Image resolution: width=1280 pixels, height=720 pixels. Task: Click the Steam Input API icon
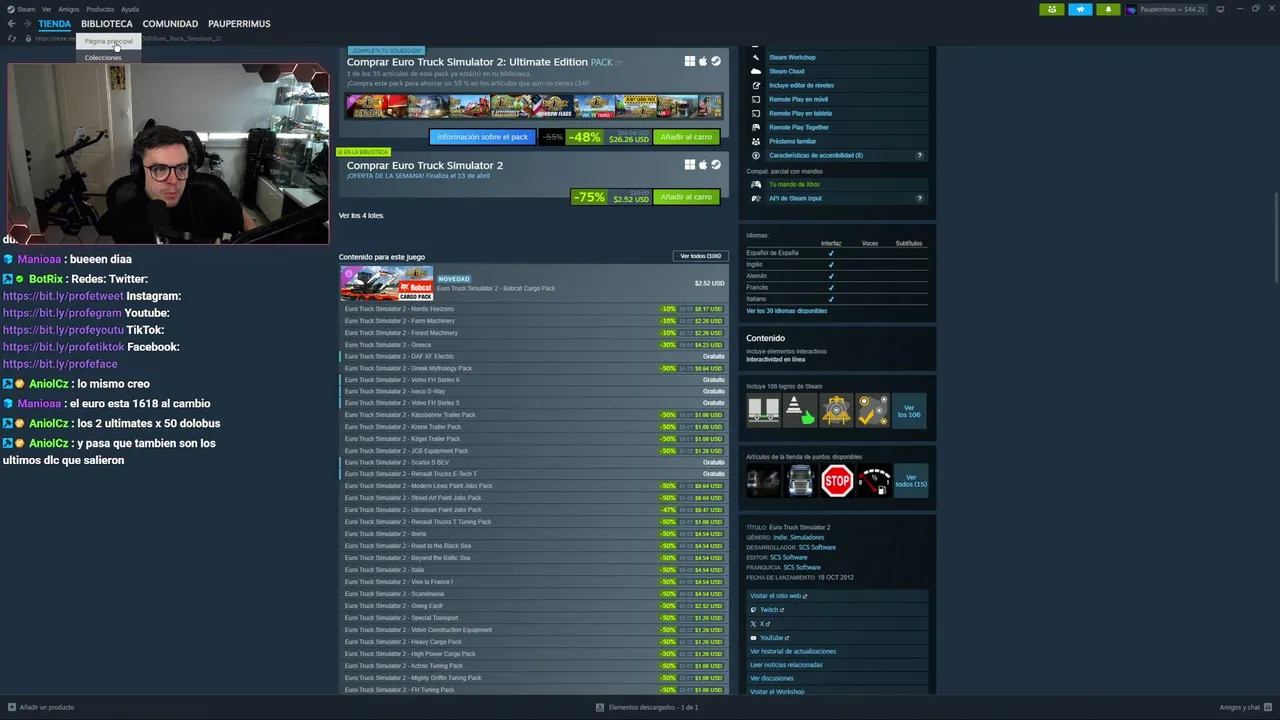[756, 198]
